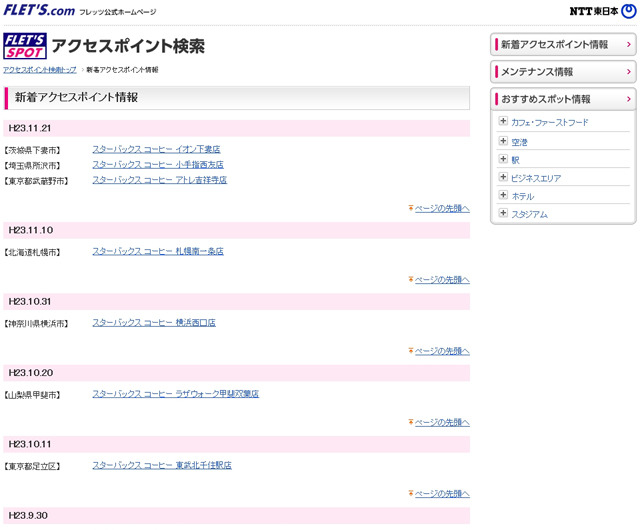Open スターバックス コーヒー 横浜西口店 link
The image size is (640, 530).
click(154, 323)
